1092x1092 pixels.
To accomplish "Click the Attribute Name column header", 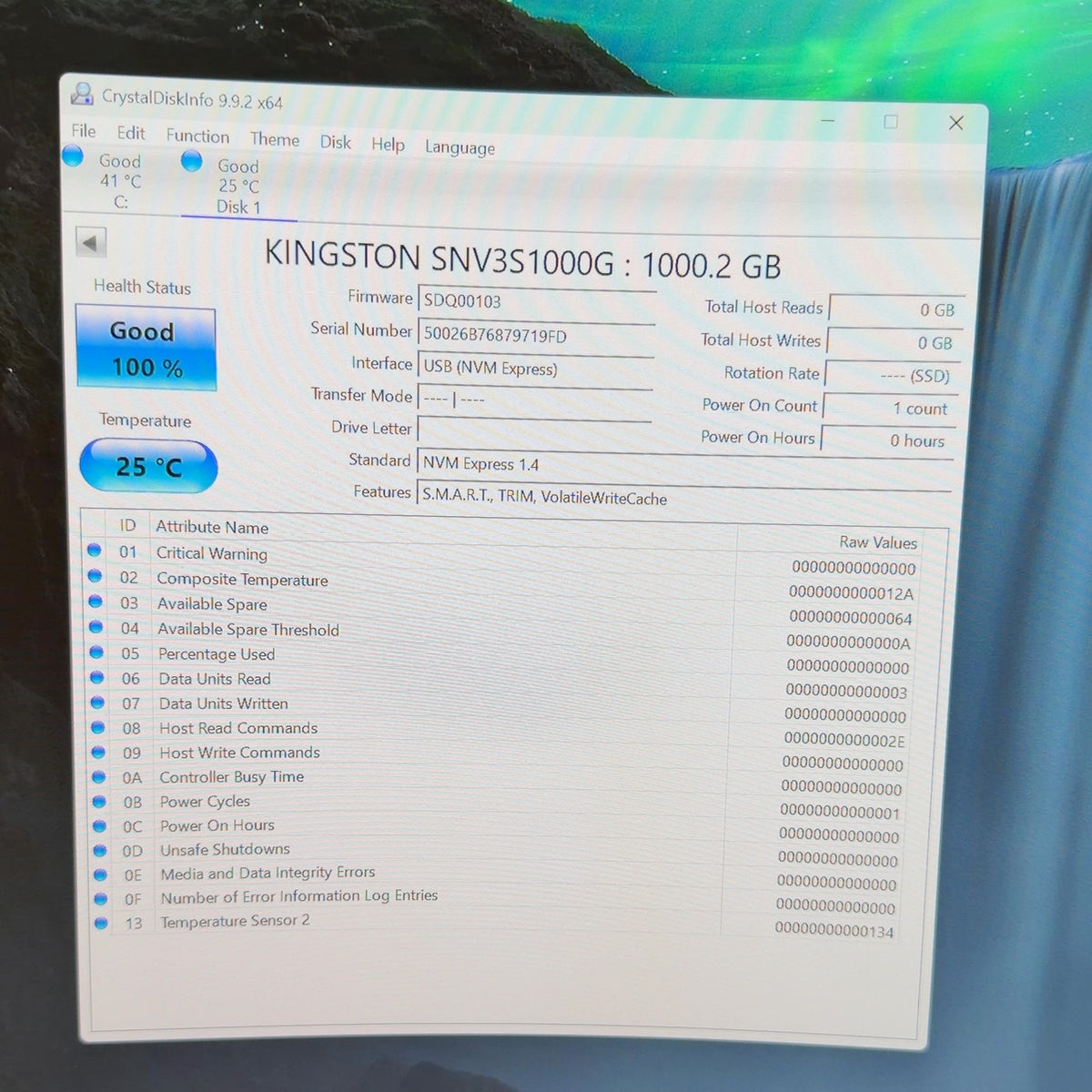I will point(212,527).
